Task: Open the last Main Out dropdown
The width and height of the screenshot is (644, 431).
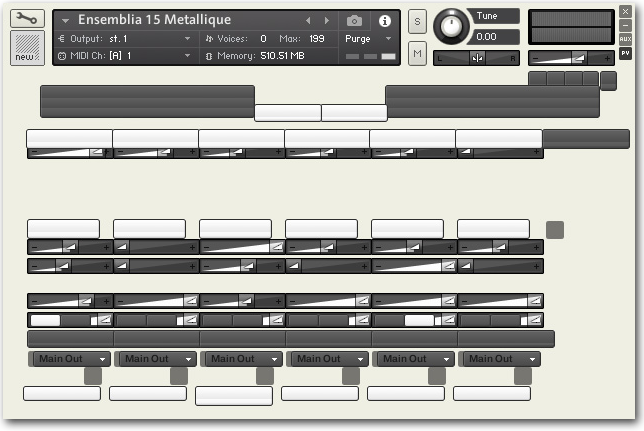Action: [x=501, y=359]
